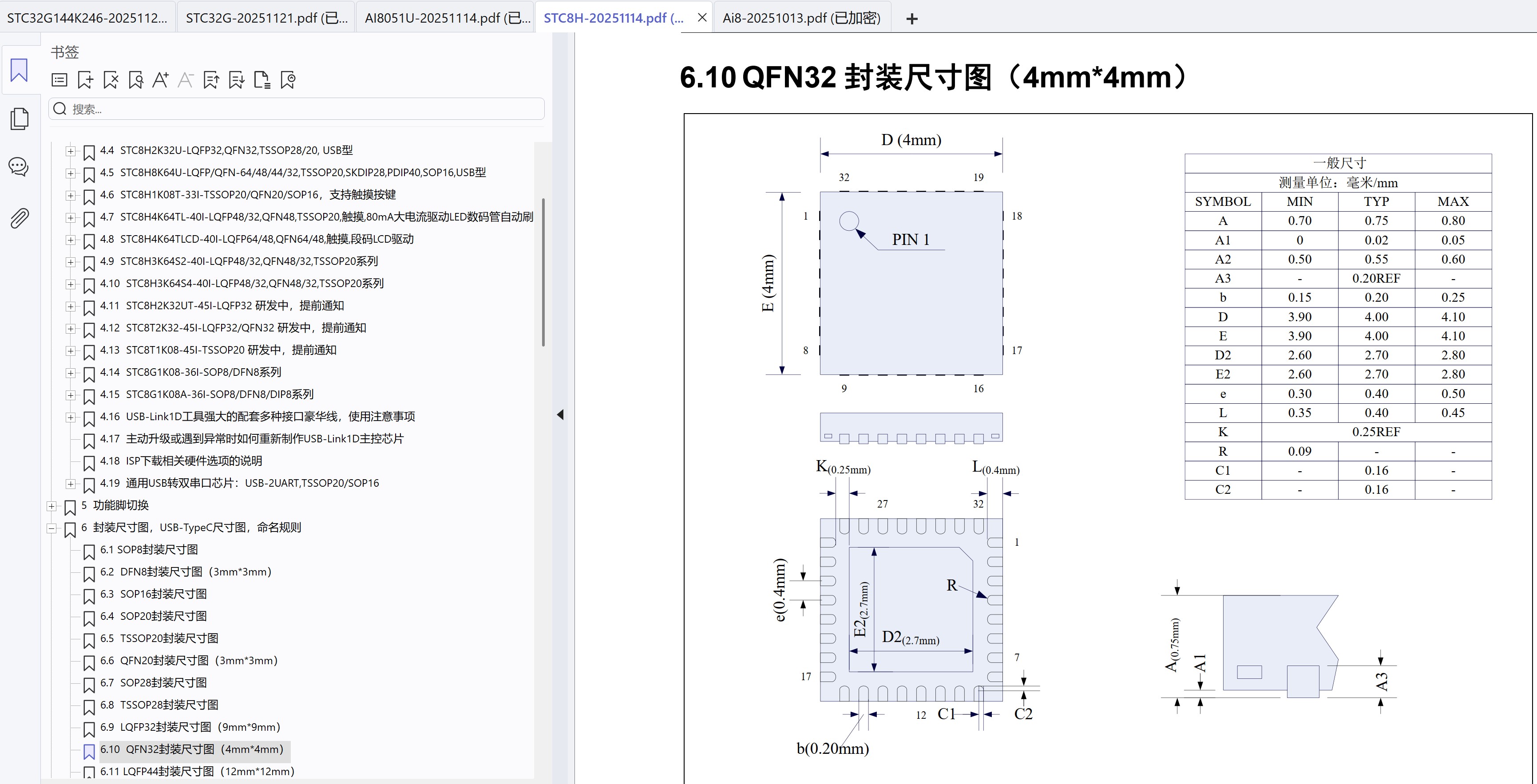The image size is (1537, 784).
Task: Click the increase bookmark font size icon
Action: (161, 79)
